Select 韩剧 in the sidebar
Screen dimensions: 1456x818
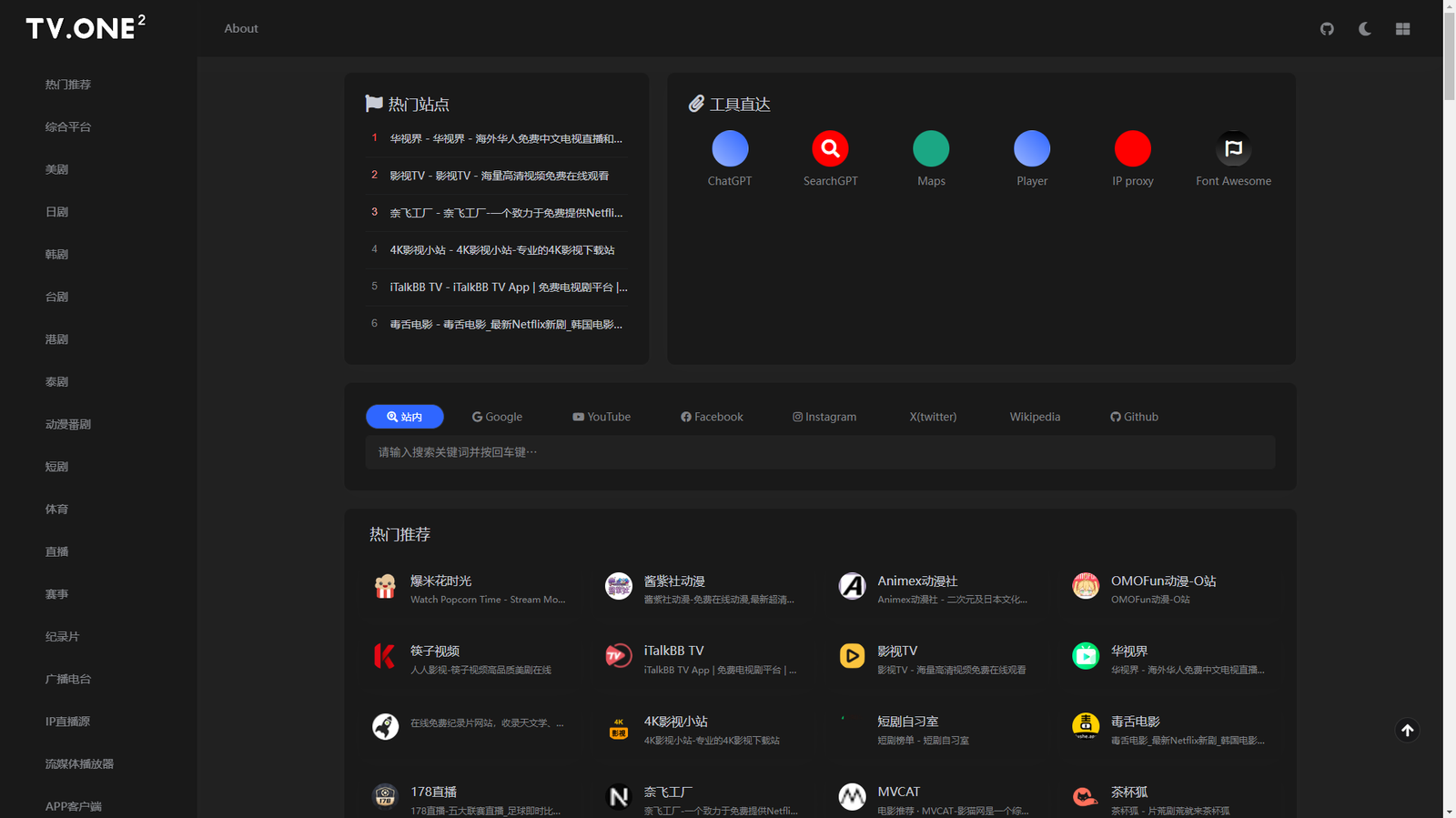coord(56,255)
